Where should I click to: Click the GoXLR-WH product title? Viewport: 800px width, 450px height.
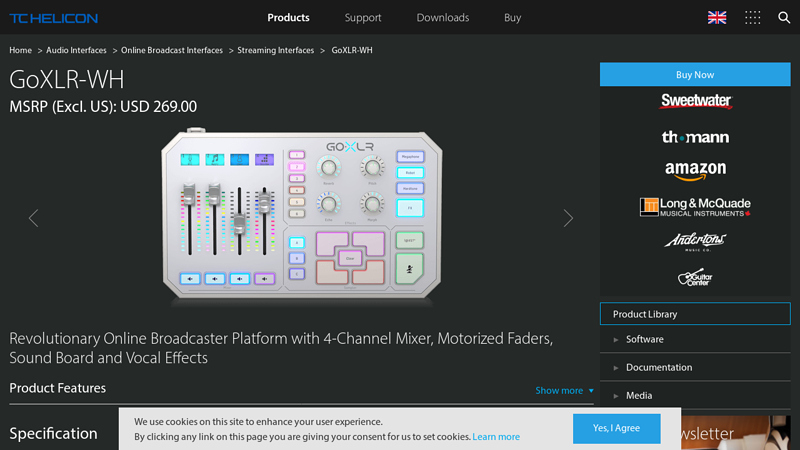(67, 80)
